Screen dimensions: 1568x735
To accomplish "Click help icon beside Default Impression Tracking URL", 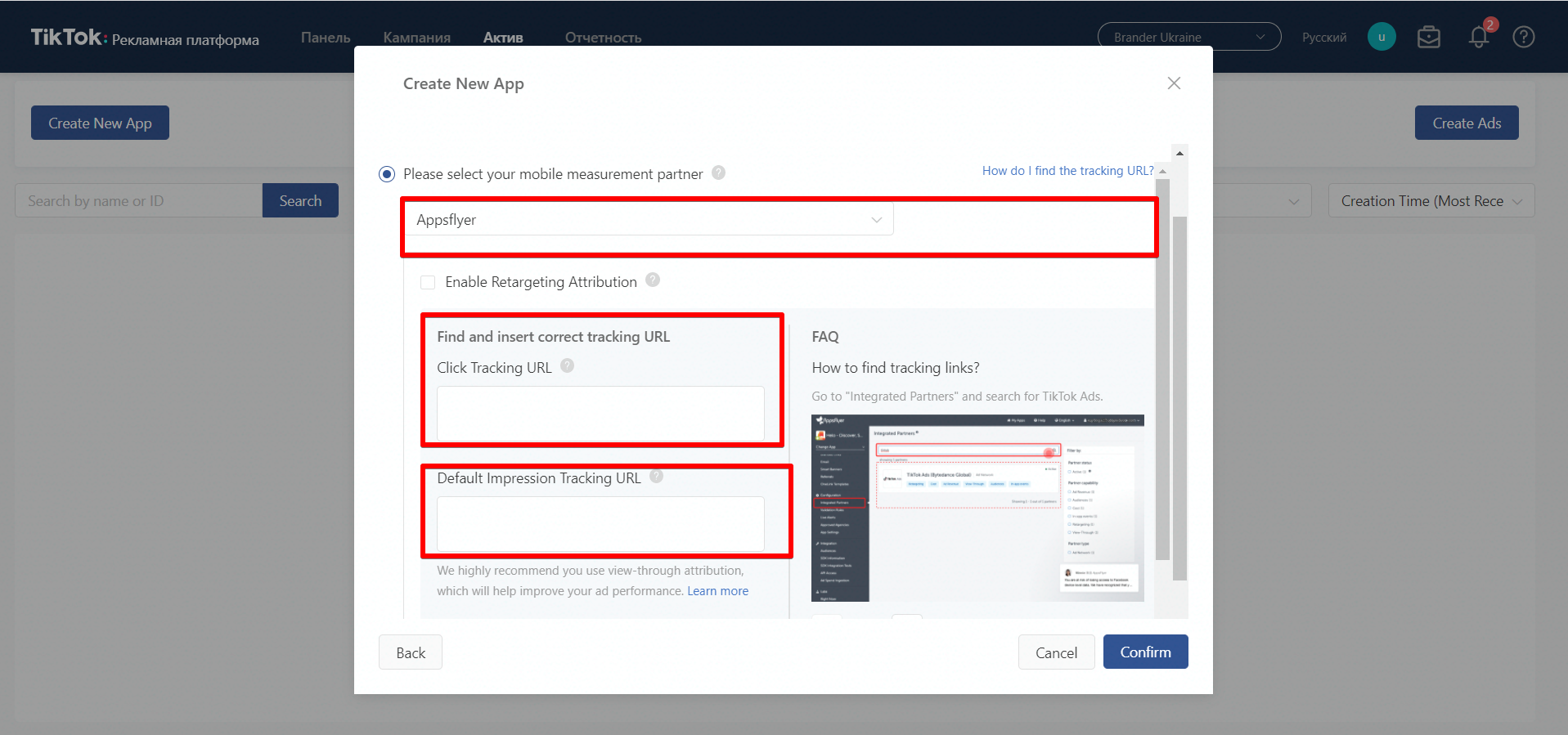I will [x=656, y=477].
